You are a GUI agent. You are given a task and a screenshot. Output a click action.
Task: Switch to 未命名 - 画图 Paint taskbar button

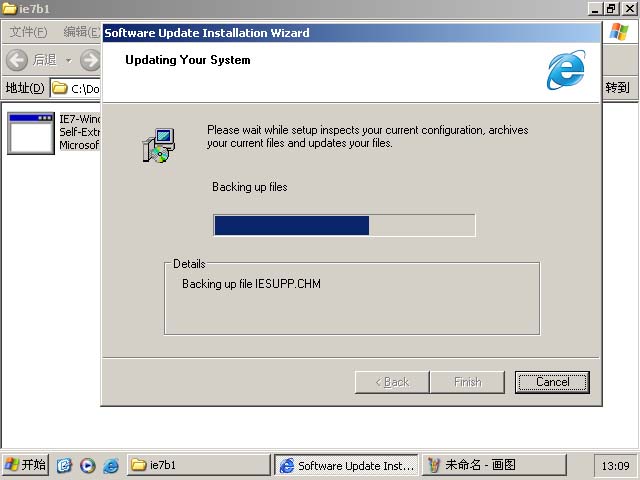pyautogui.click(x=494, y=465)
